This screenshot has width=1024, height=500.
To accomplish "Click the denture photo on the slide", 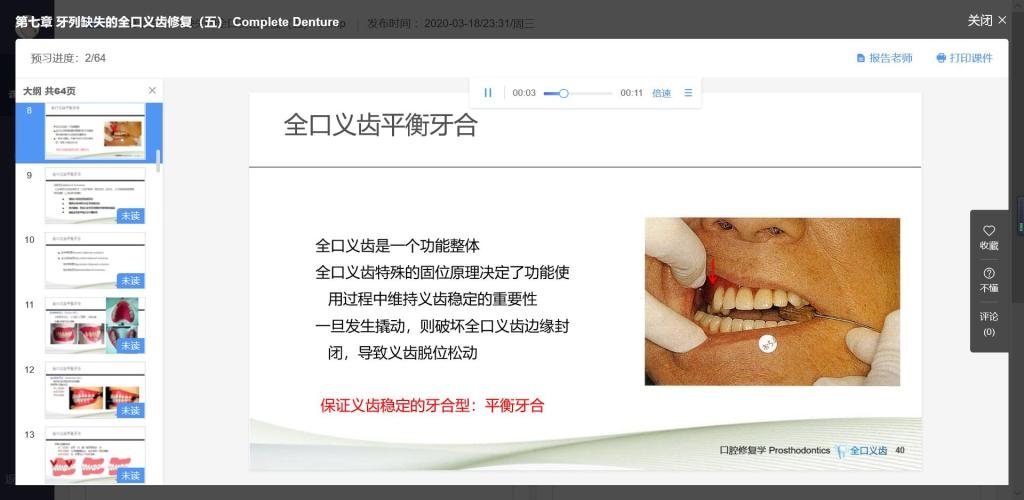I will (771, 301).
